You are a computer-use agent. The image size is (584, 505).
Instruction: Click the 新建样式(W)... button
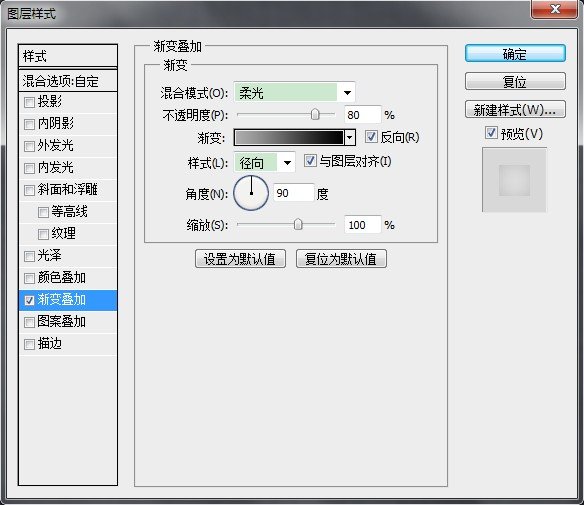coord(515,109)
